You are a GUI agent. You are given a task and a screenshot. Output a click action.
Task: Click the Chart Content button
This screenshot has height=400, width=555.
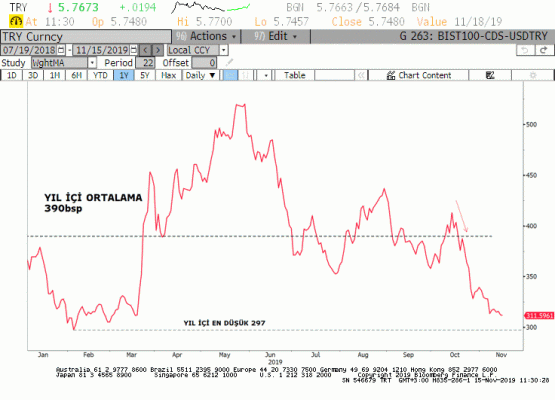419,75
